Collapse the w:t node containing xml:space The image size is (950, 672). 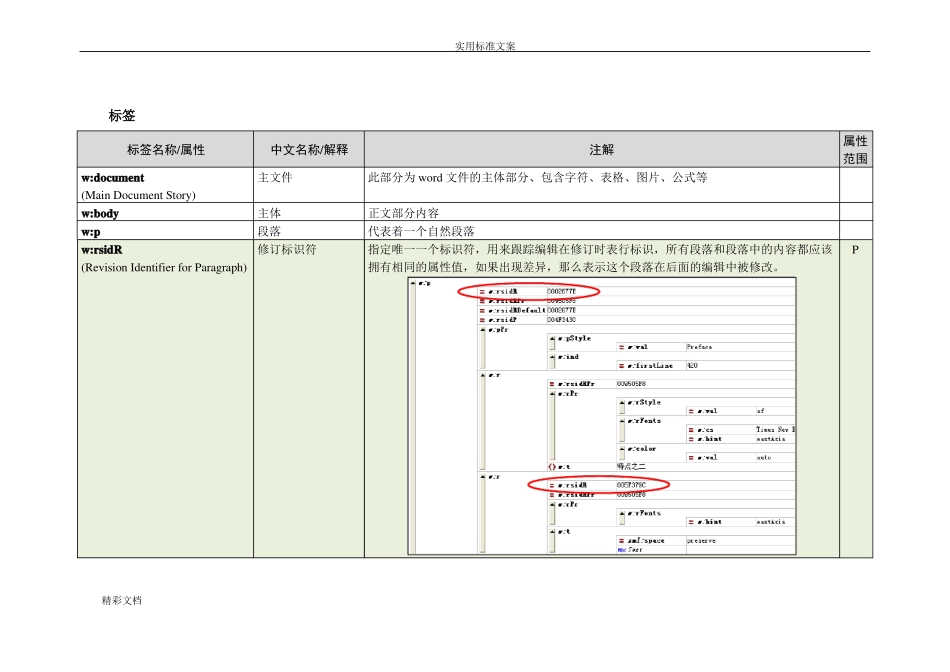click(x=553, y=531)
